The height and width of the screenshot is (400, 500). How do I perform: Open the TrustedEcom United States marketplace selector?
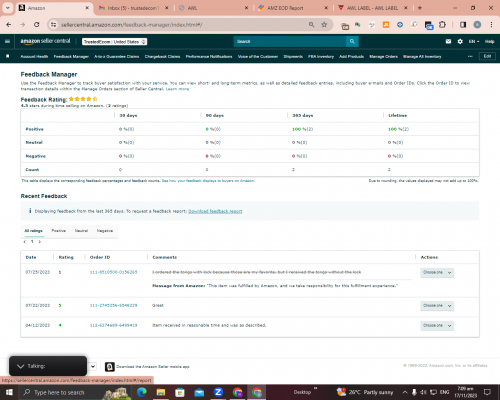pos(115,42)
